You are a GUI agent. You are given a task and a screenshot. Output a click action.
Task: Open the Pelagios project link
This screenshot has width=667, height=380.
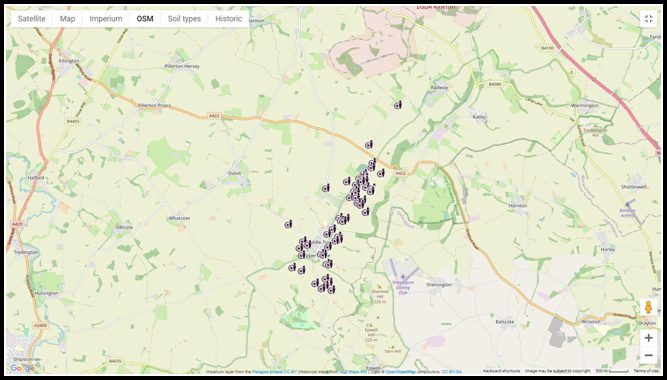[x=269, y=371]
